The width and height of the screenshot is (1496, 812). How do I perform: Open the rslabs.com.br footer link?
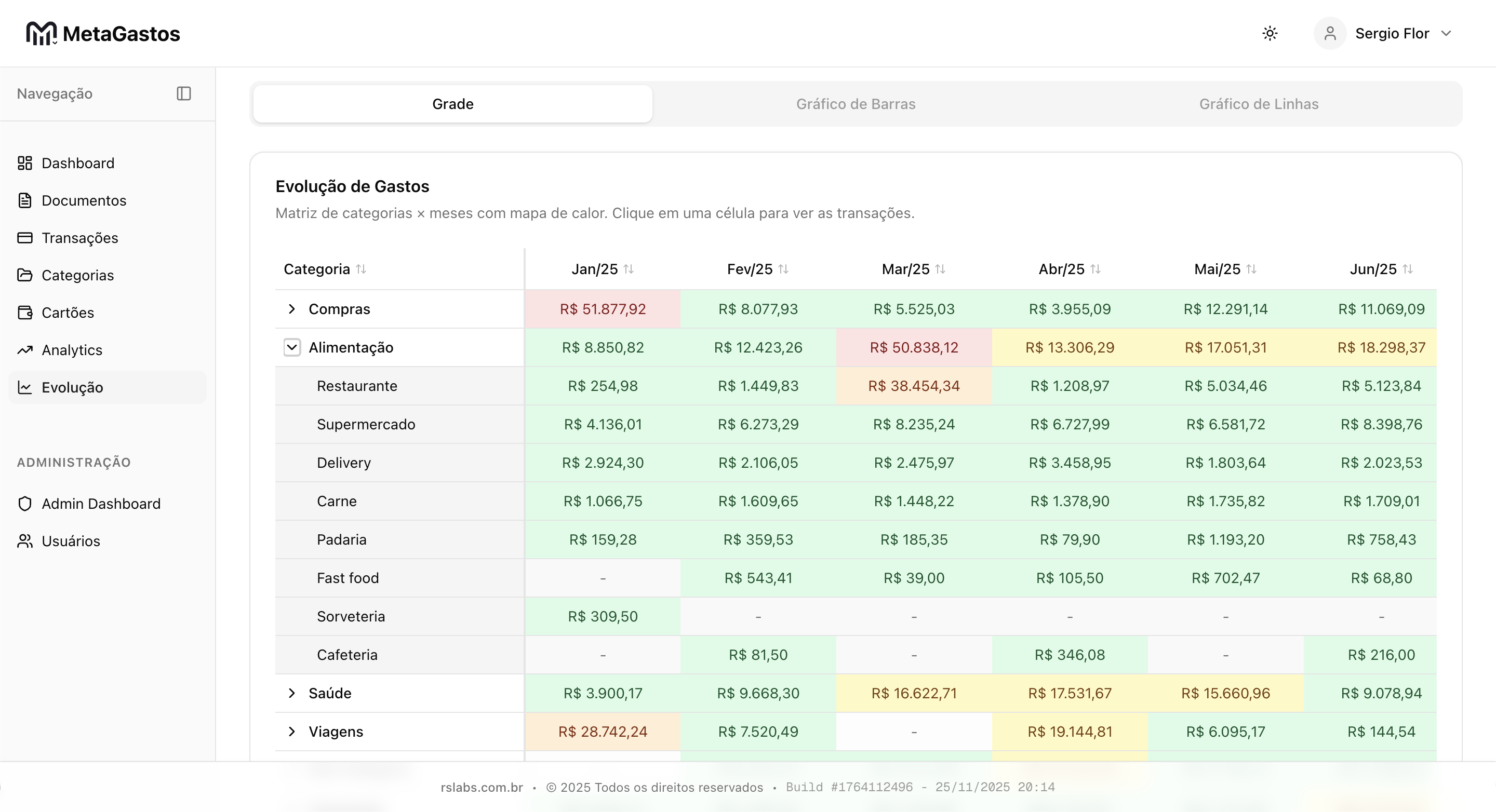pyautogui.click(x=482, y=787)
